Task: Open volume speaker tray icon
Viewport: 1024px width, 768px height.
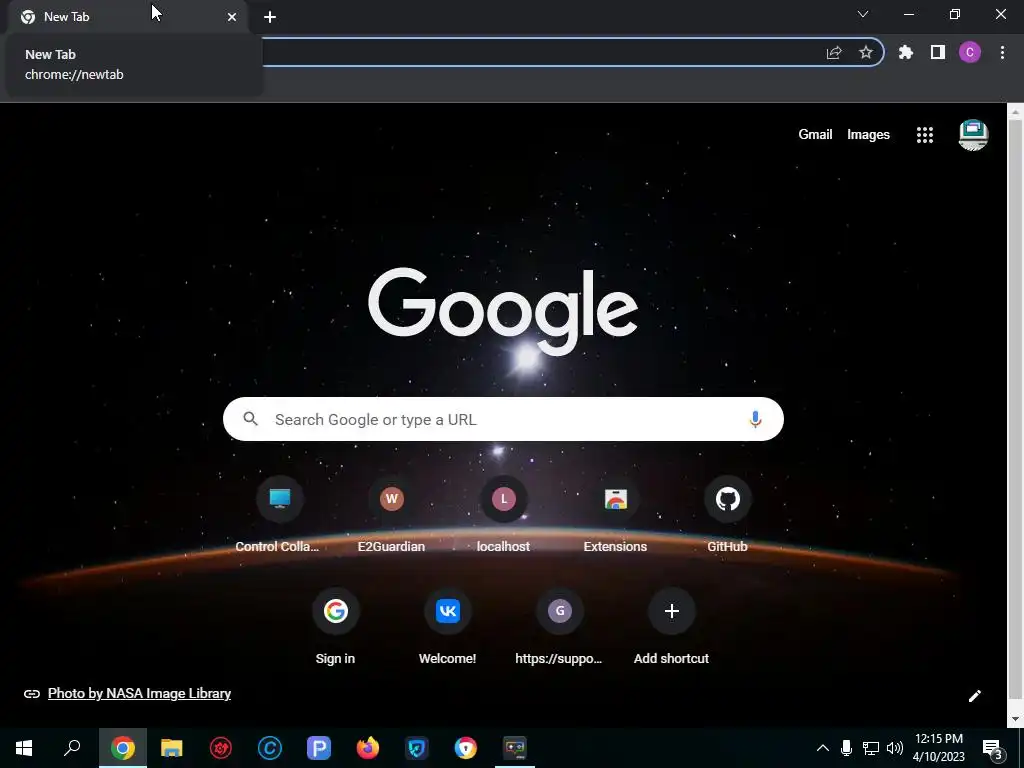Action: (x=895, y=748)
